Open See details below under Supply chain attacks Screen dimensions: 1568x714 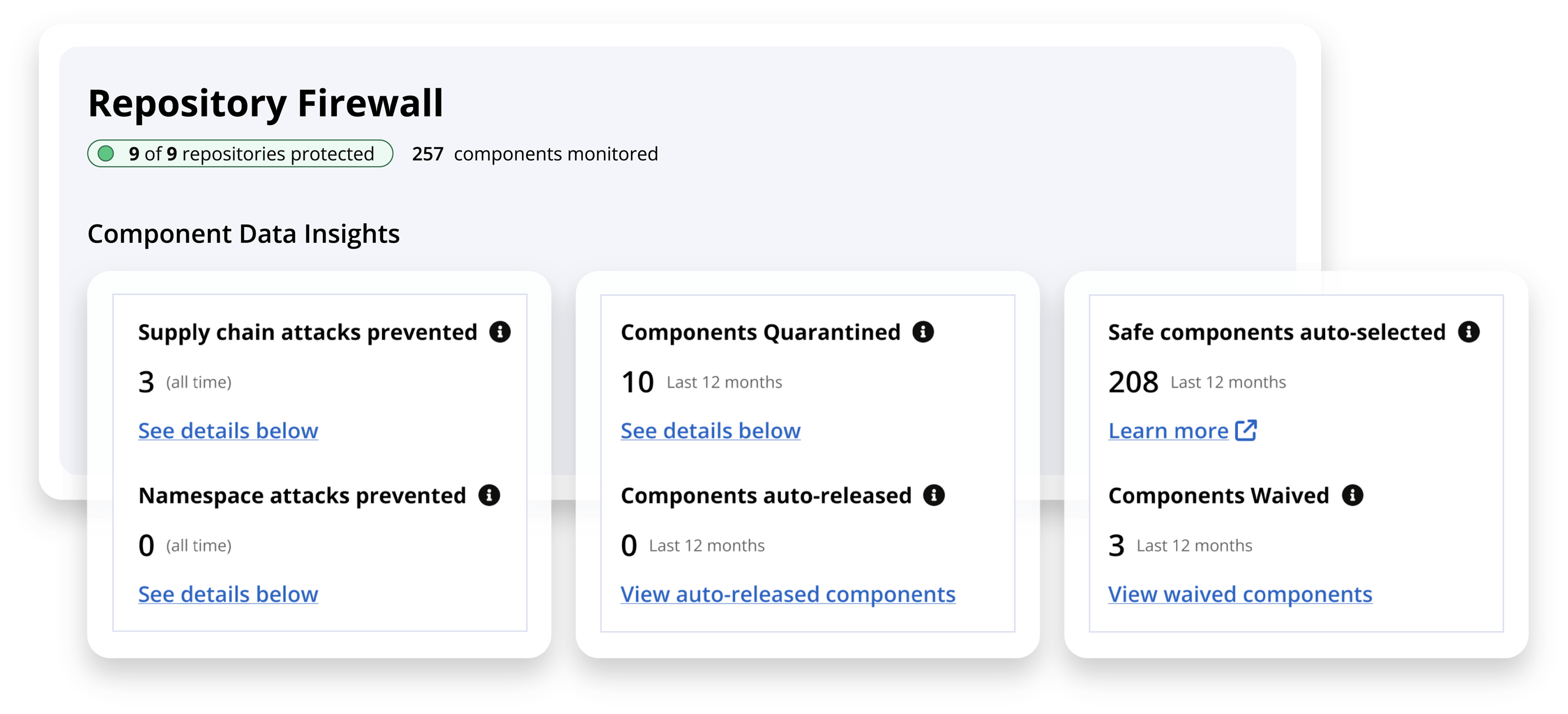coord(228,430)
